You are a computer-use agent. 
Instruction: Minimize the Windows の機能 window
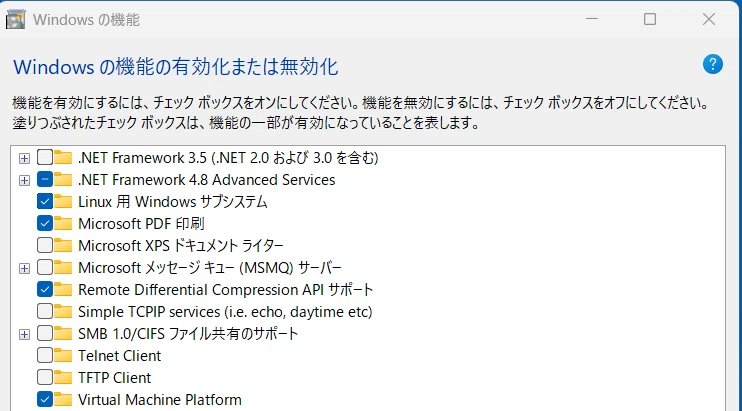[592, 19]
